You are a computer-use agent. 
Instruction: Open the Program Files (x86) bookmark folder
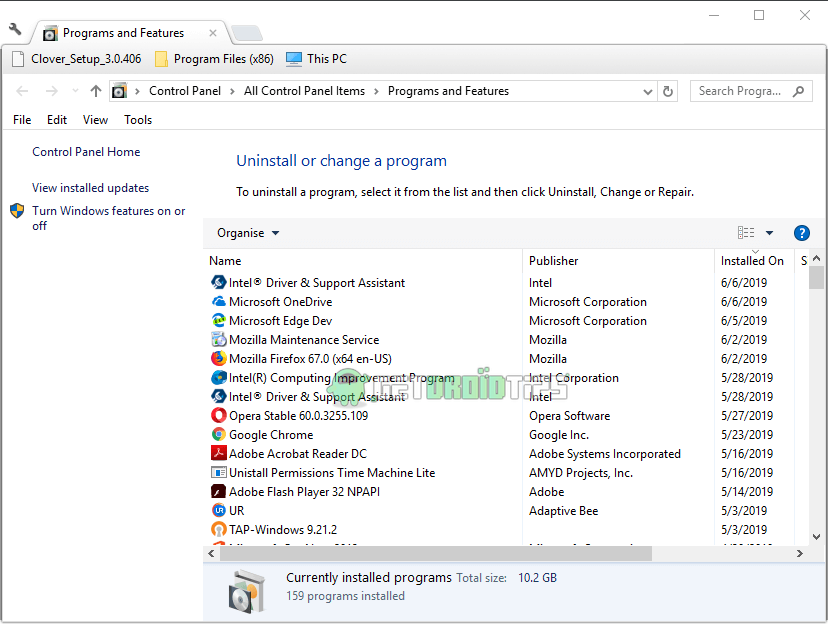(214, 59)
